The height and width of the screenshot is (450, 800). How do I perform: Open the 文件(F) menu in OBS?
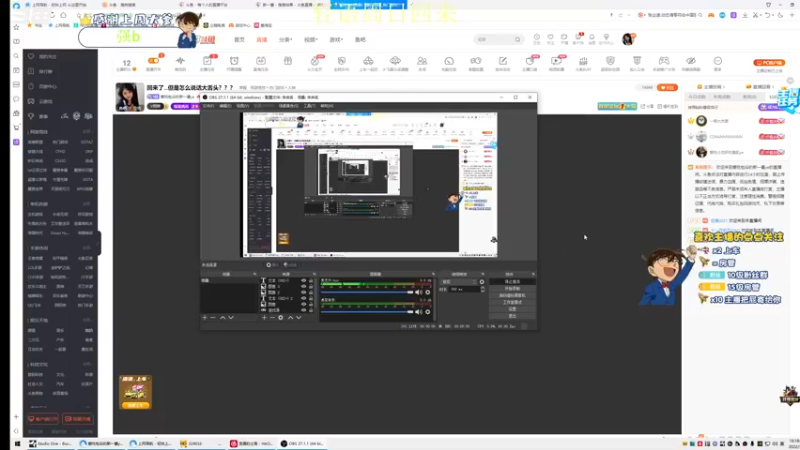tap(208, 106)
